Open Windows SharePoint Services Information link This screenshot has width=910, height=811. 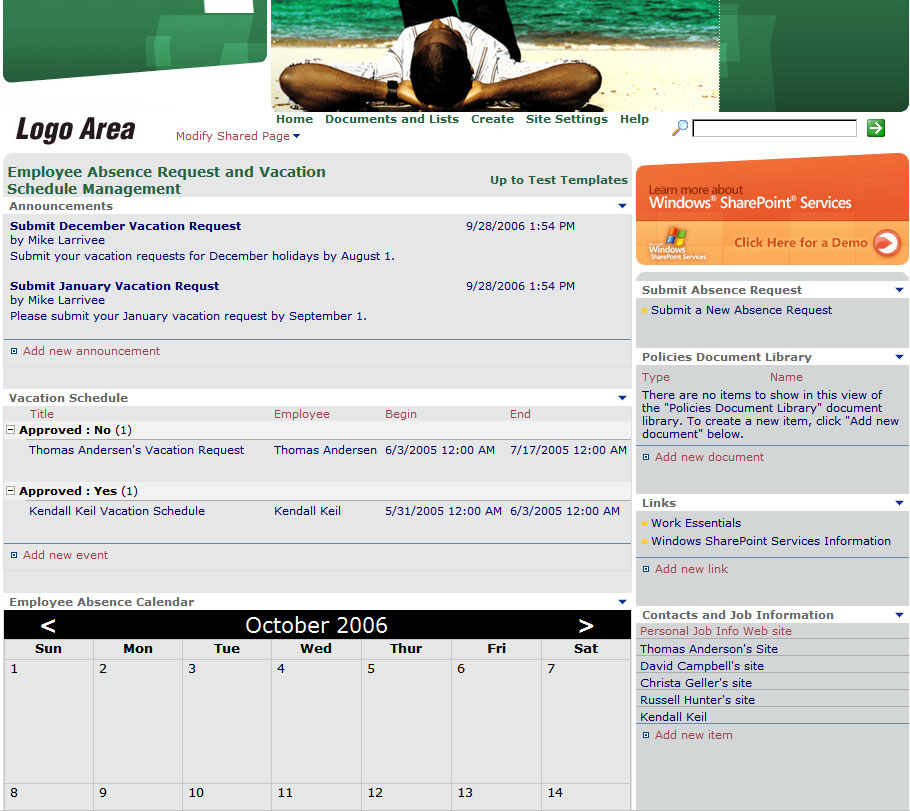coord(771,541)
